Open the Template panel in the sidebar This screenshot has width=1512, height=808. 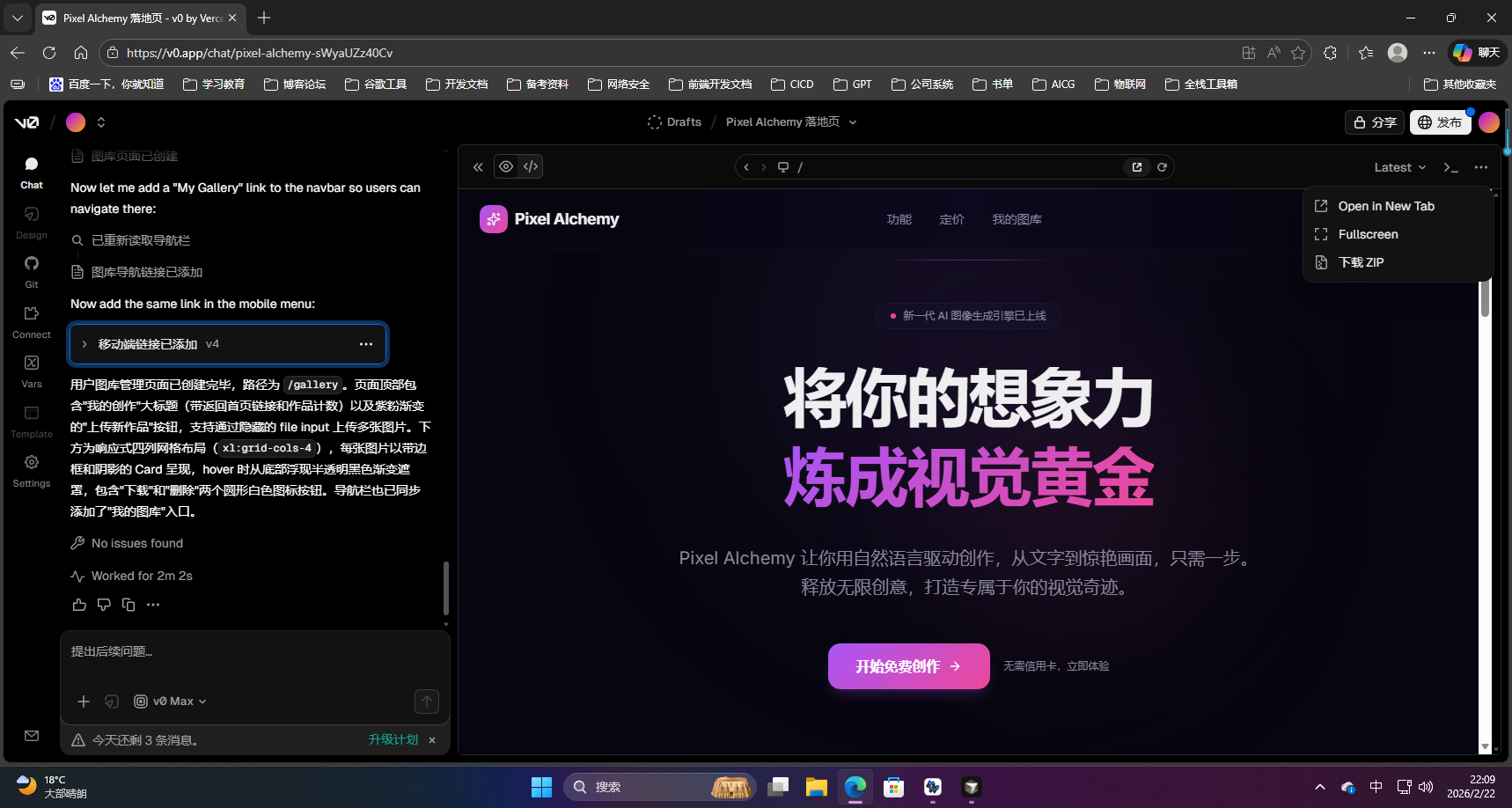pyautogui.click(x=31, y=421)
